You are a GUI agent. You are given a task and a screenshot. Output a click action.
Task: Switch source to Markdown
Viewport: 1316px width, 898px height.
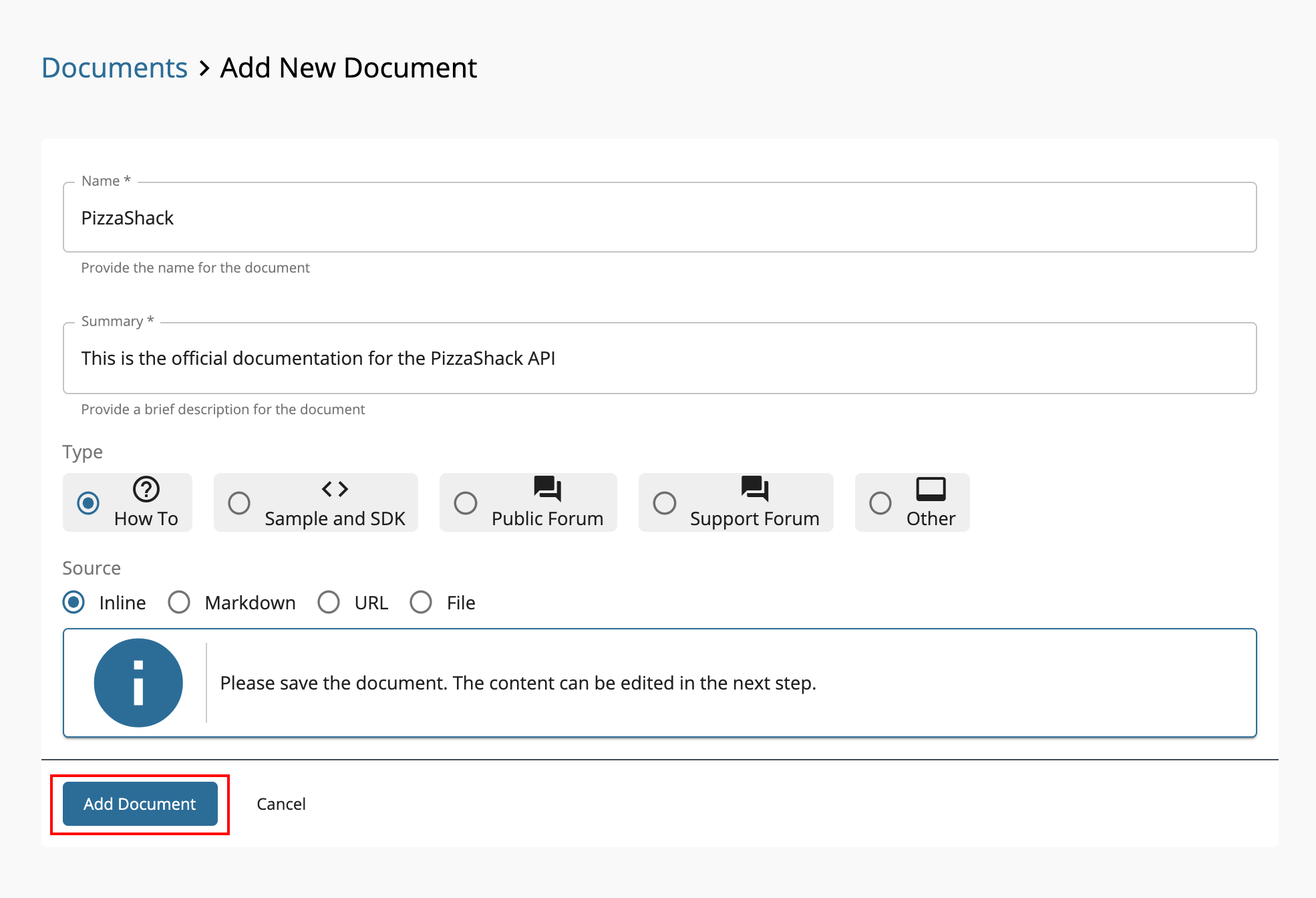click(179, 603)
